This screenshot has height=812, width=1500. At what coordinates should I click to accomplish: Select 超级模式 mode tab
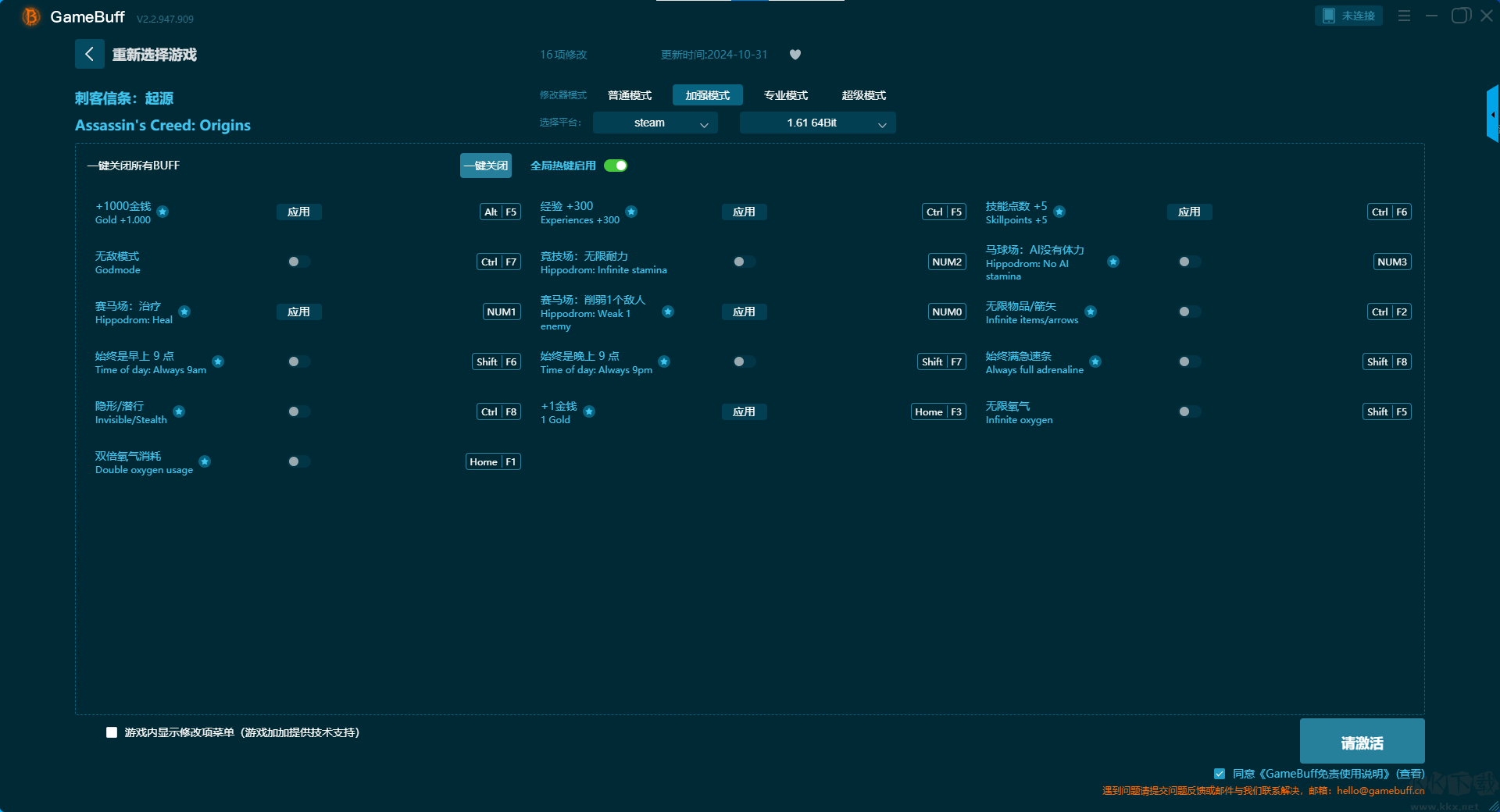point(864,95)
